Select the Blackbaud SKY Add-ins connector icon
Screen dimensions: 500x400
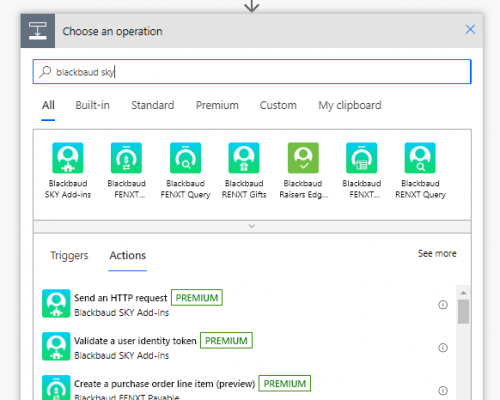pyautogui.click(x=68, y=158)
